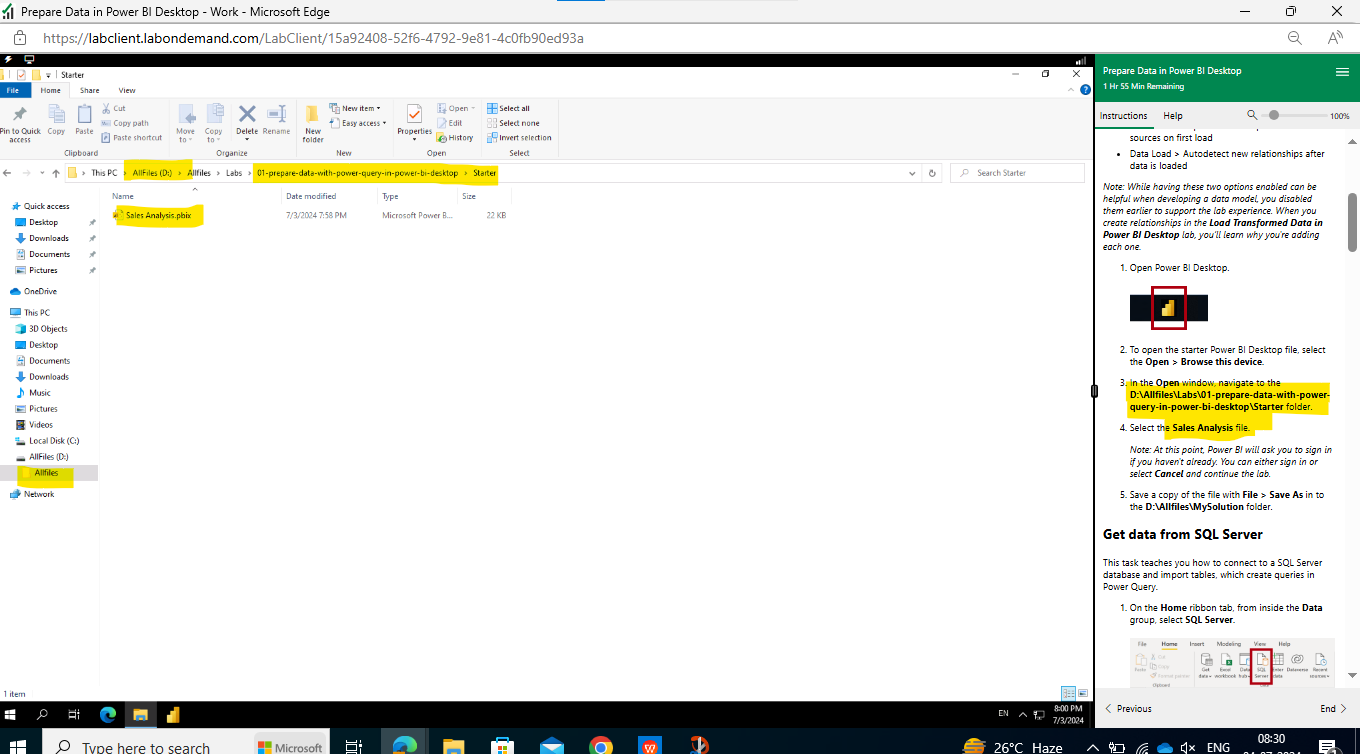This screenshot has width=1360, height=754.
Task: Open File Explorer help question icon
Action: 1086,90
